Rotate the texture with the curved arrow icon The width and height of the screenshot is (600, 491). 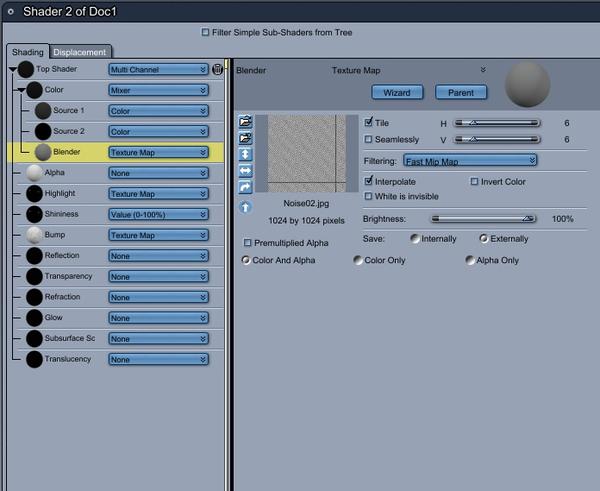tap(245, 187)
